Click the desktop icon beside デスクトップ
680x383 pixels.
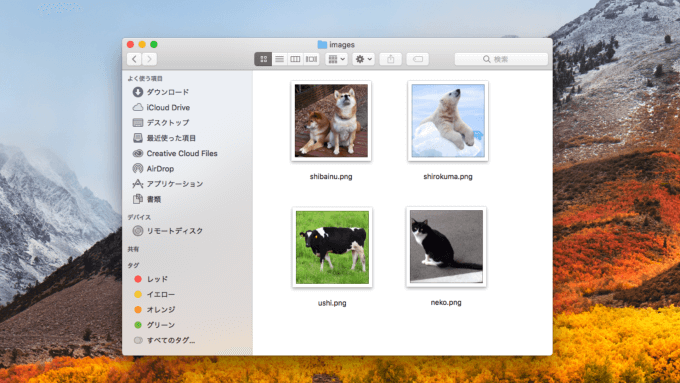(137, 123)
